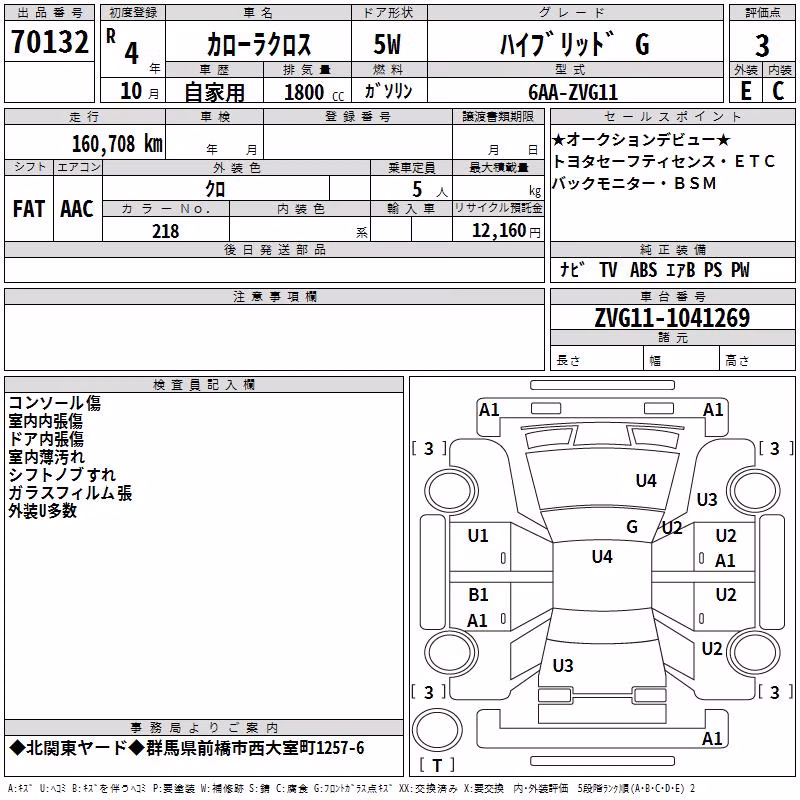Select lot number 70132
800x800 pixels.
click(x=49, y=42)
